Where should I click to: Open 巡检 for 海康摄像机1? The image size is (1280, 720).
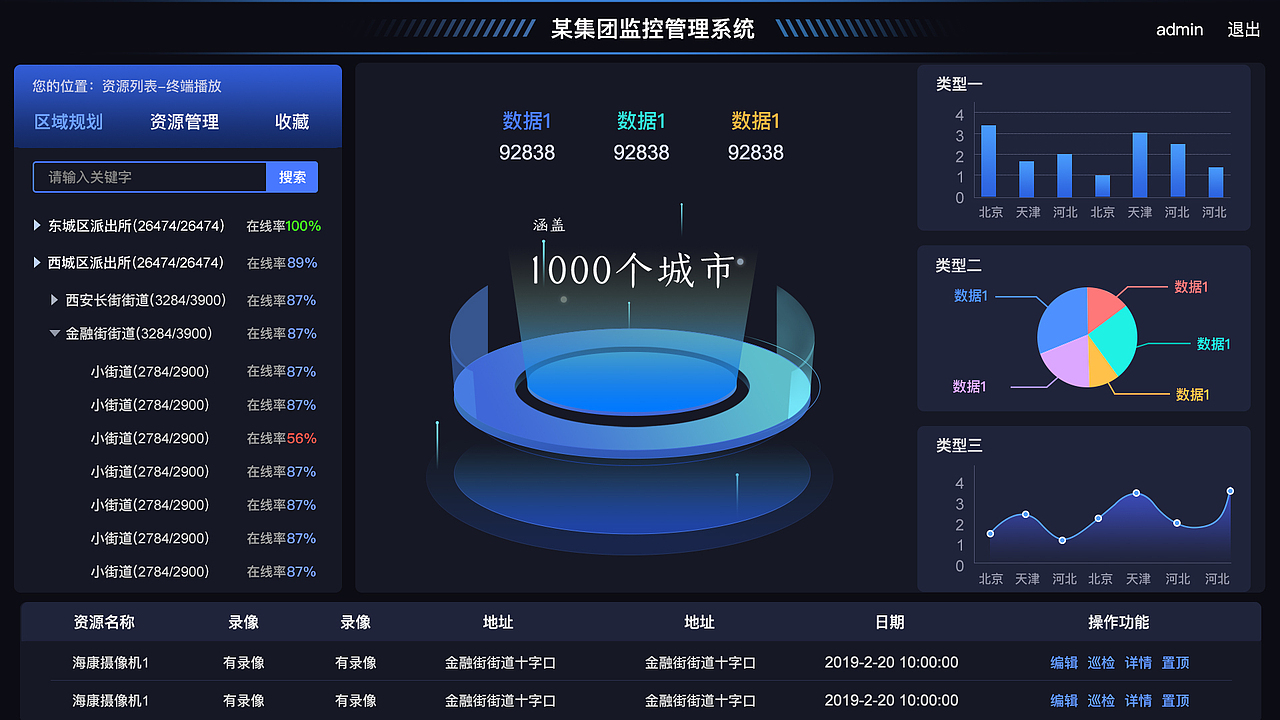[x=1100, y=662]
